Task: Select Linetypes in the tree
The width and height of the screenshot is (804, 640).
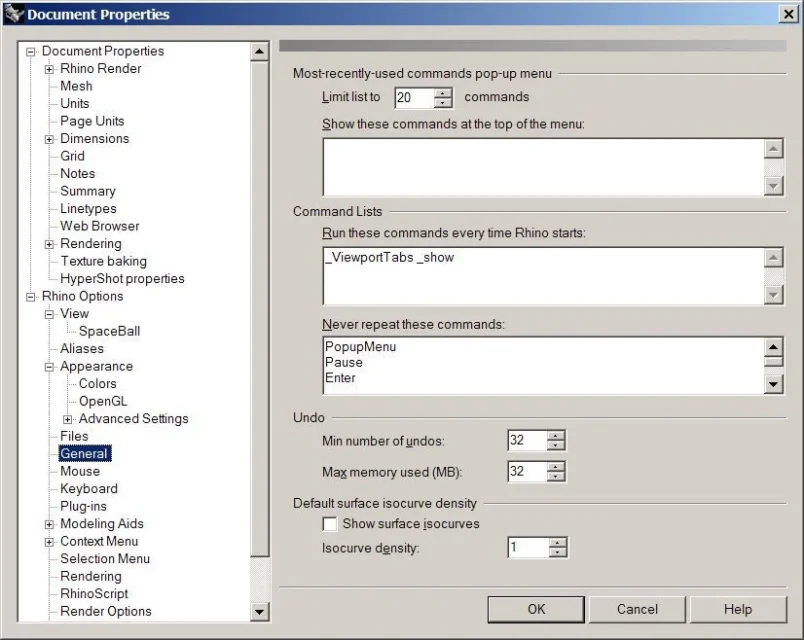Action: 88,208
